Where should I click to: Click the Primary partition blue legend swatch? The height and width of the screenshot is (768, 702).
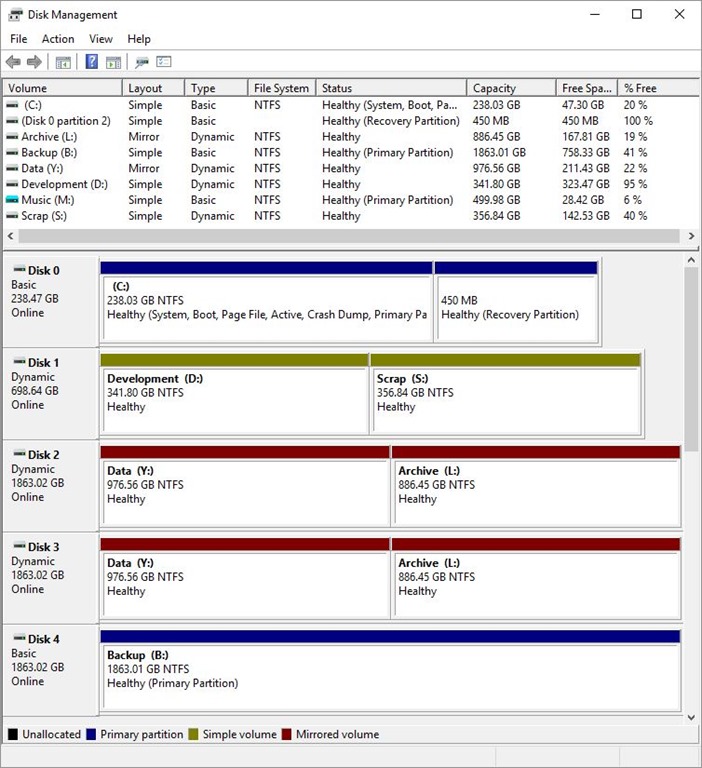(x=91, y=734)
